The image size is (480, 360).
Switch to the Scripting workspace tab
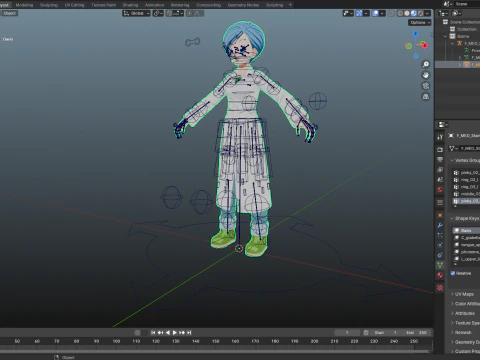(x=274, y=5)
